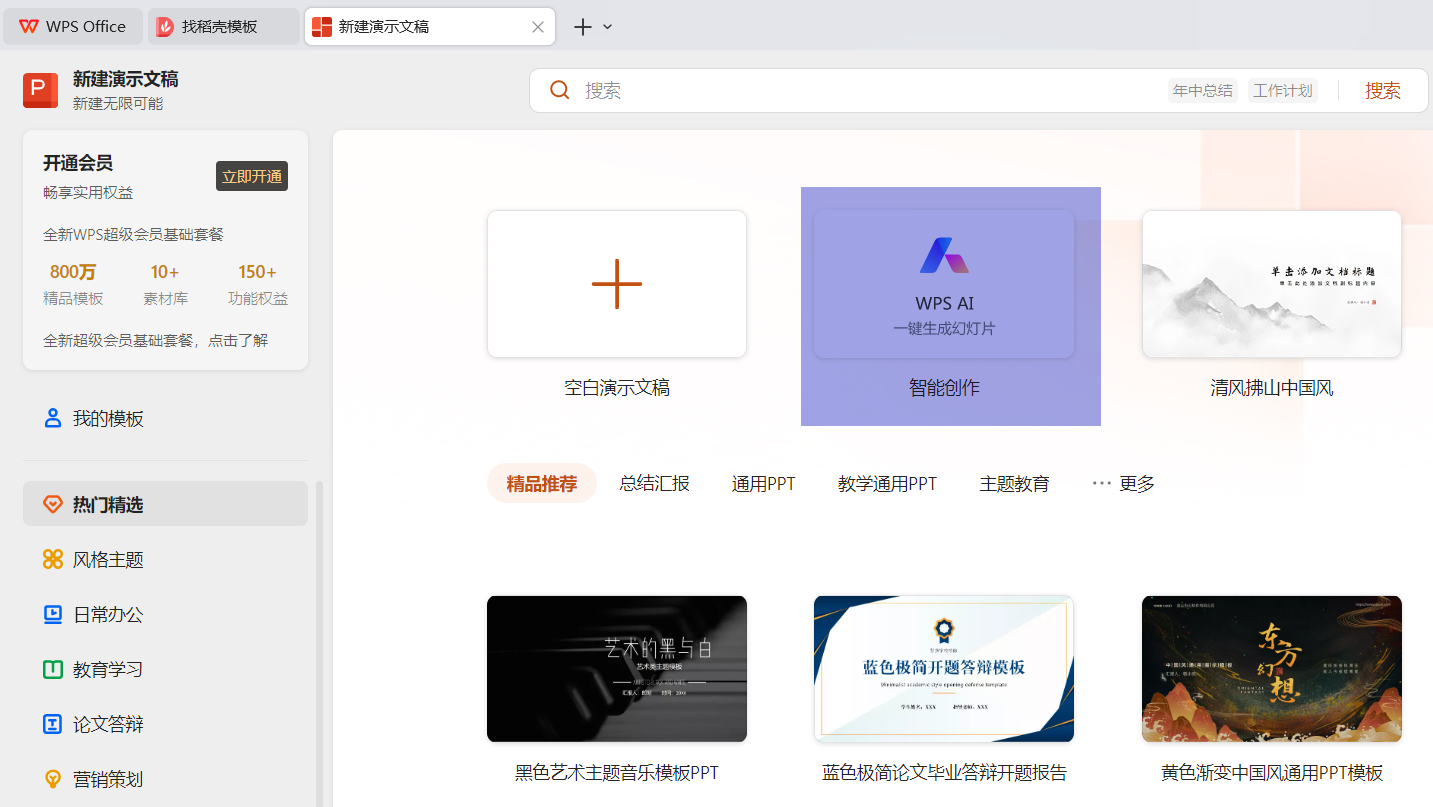Screen dimensions: 1433x807
Task: Click the 年中总结 hot search tag
Action: coord(1202,89)
